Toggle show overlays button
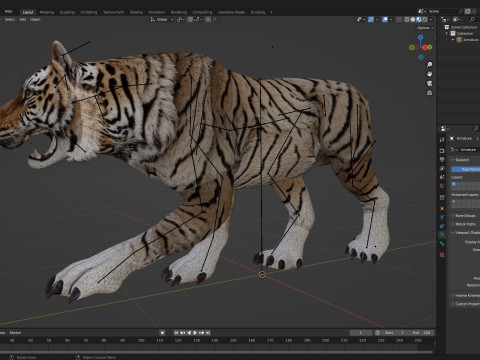Image resolution: width=480 pixels, height=360 pixels. pyautogui.click(x=385, y=19)
